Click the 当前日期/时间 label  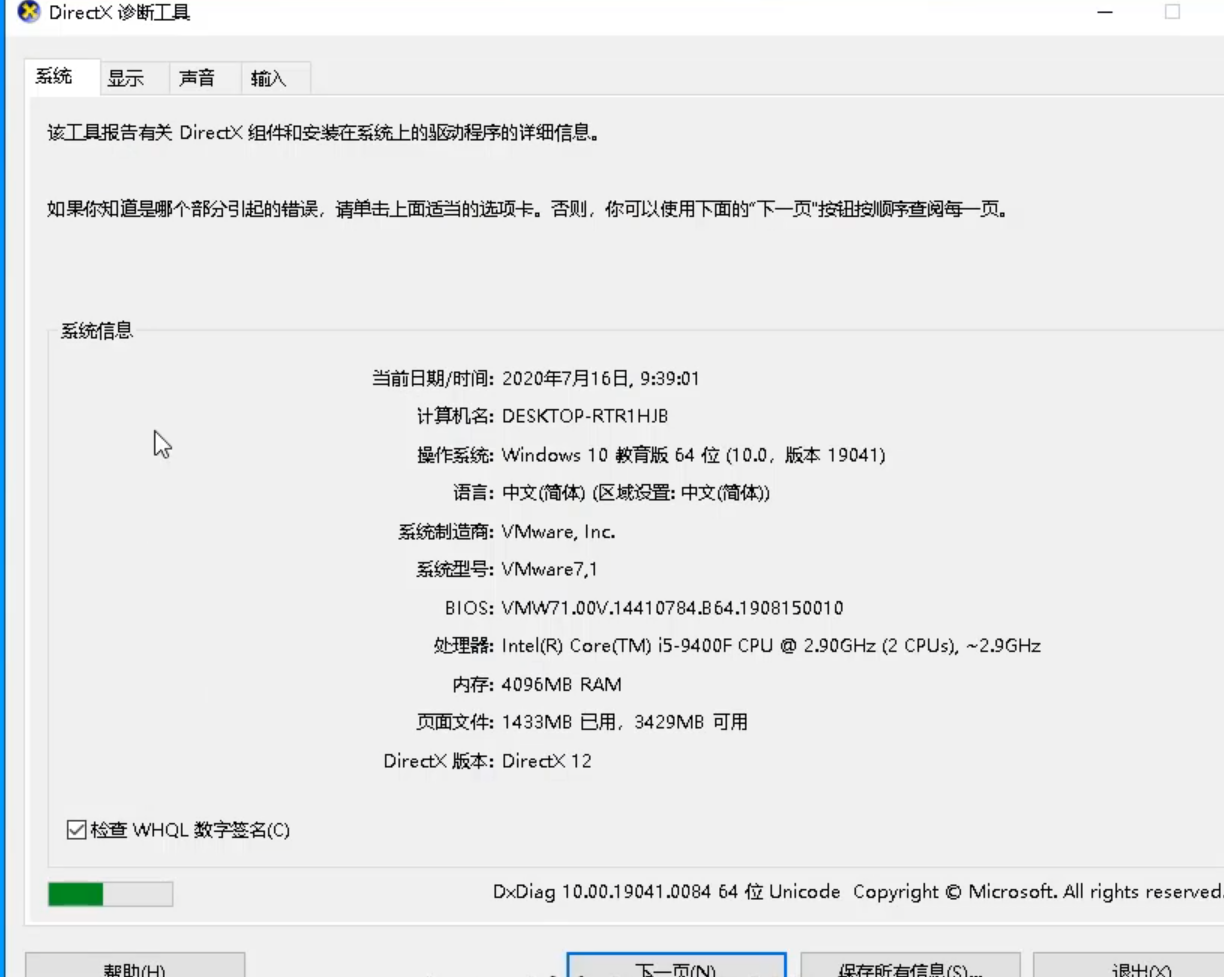pyautogui.click(x=433, y=379)
